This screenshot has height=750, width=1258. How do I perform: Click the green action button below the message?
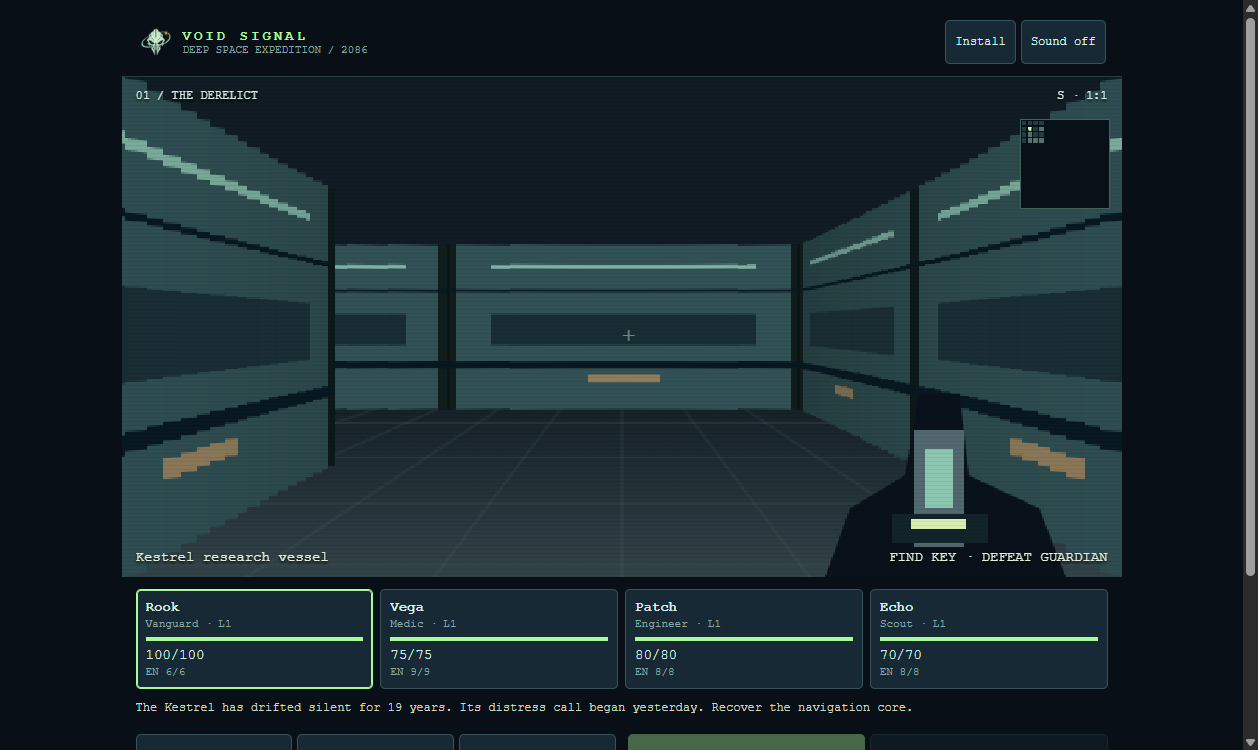click(746, 742)
